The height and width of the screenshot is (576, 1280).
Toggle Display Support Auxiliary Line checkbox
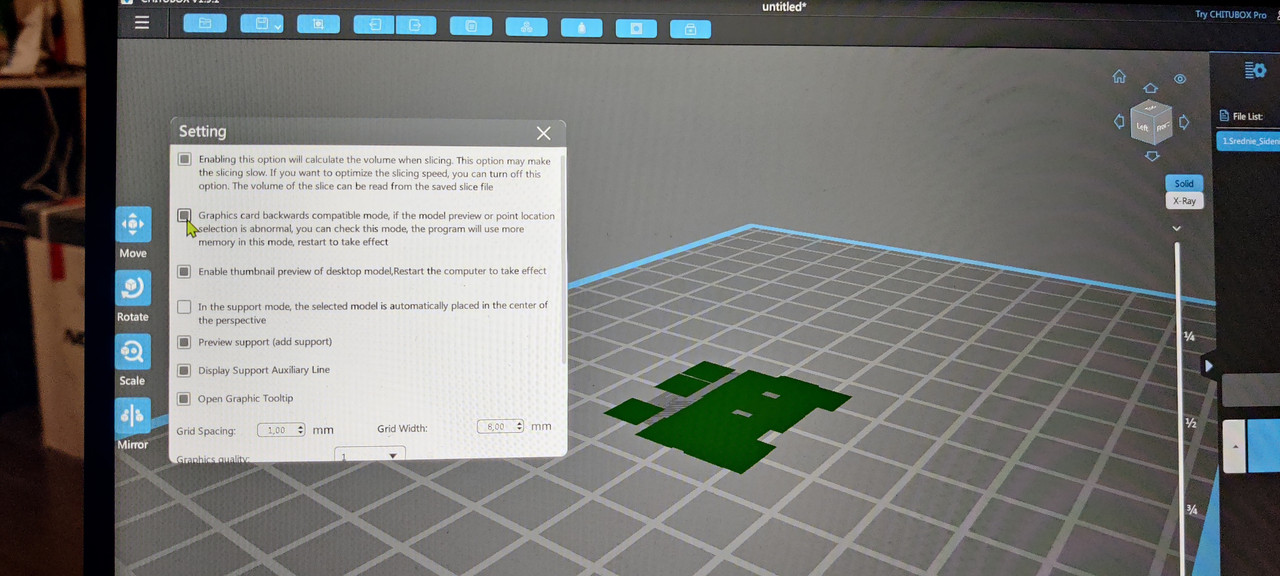184,370
